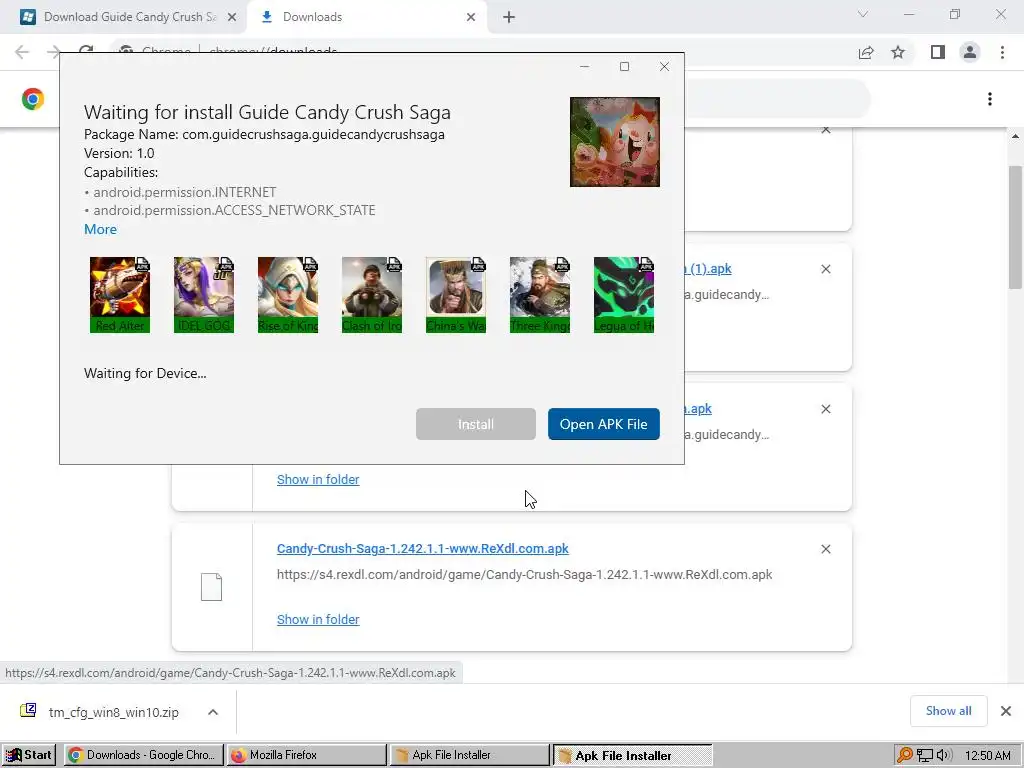Open the Candy-Crush-Saga-1.242.1.1 apk link
This screenshot has width=1024, height=768.
tap(423, 549)
